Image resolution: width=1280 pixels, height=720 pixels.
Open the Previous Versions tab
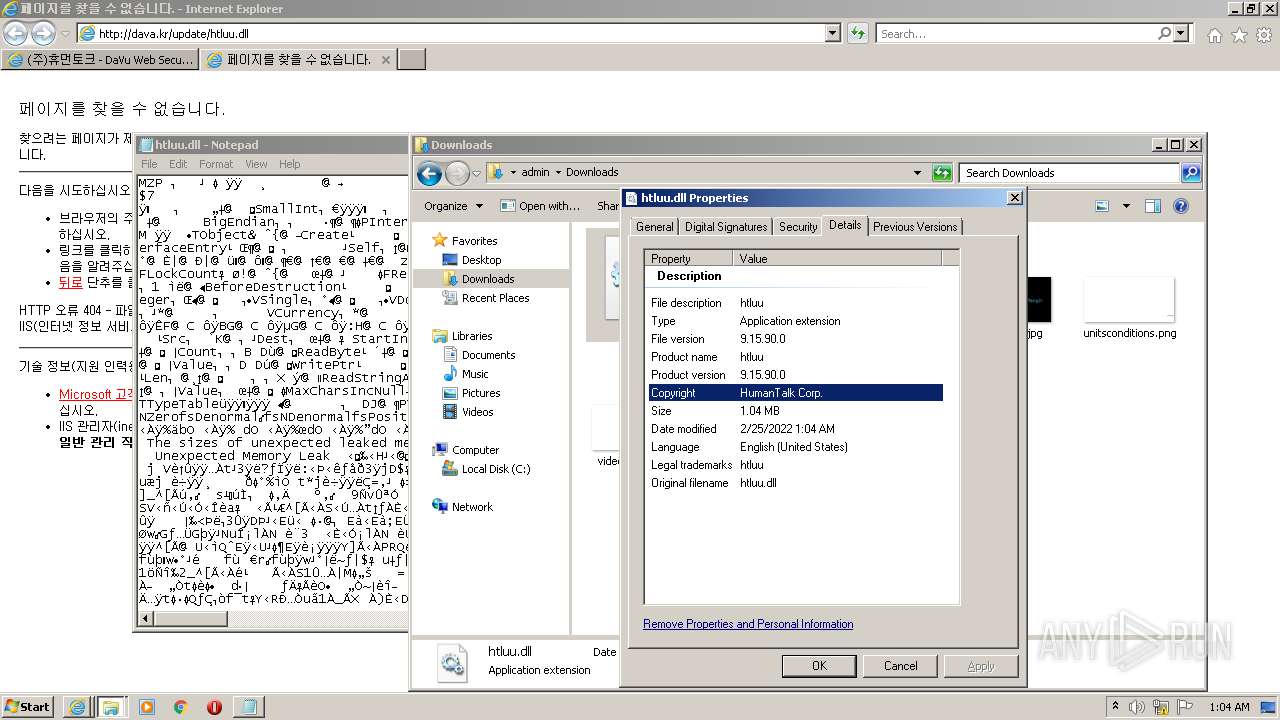point(915,227)
